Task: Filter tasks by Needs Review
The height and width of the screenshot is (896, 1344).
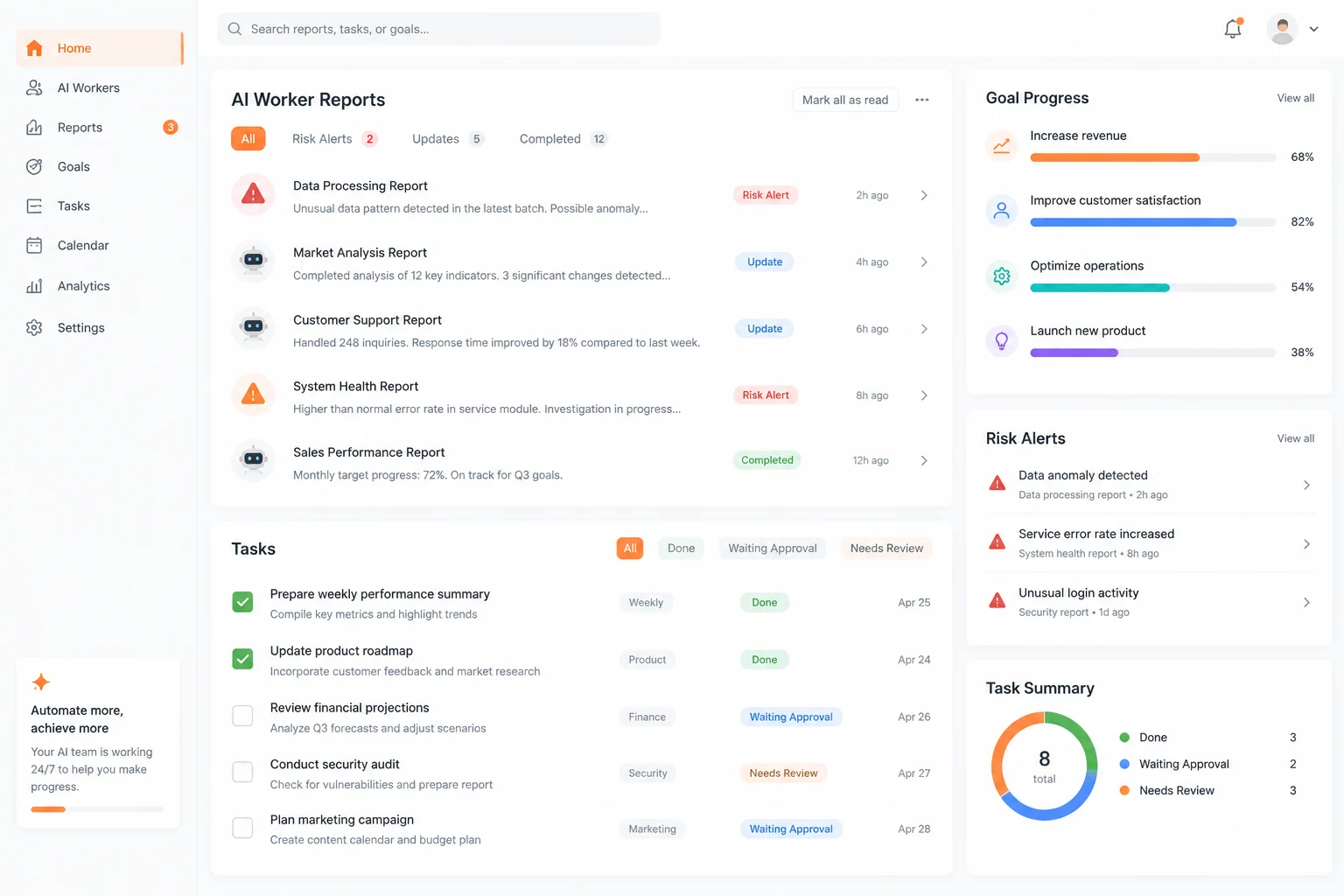Action: coord(886,549)
